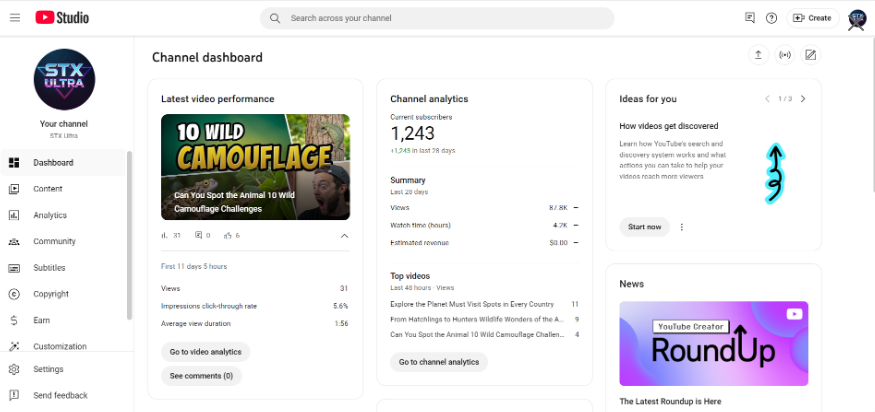This screenshot has width=875, height=412.
Task: Open the YouTube Creator RoundUp news image
Action: tap(714, 343)
